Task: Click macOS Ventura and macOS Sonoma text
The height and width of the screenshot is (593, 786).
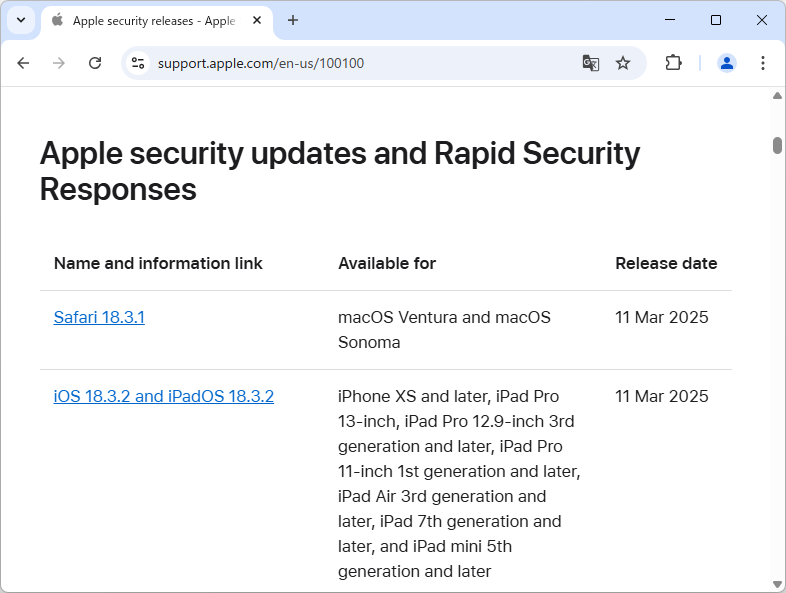Action: (x=444, y=330)
